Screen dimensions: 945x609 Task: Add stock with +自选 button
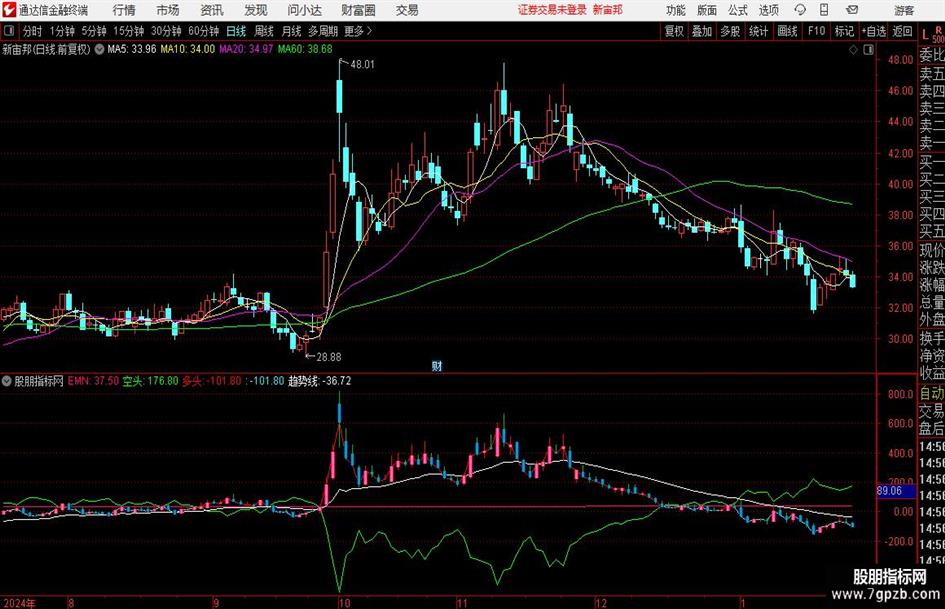873,31
